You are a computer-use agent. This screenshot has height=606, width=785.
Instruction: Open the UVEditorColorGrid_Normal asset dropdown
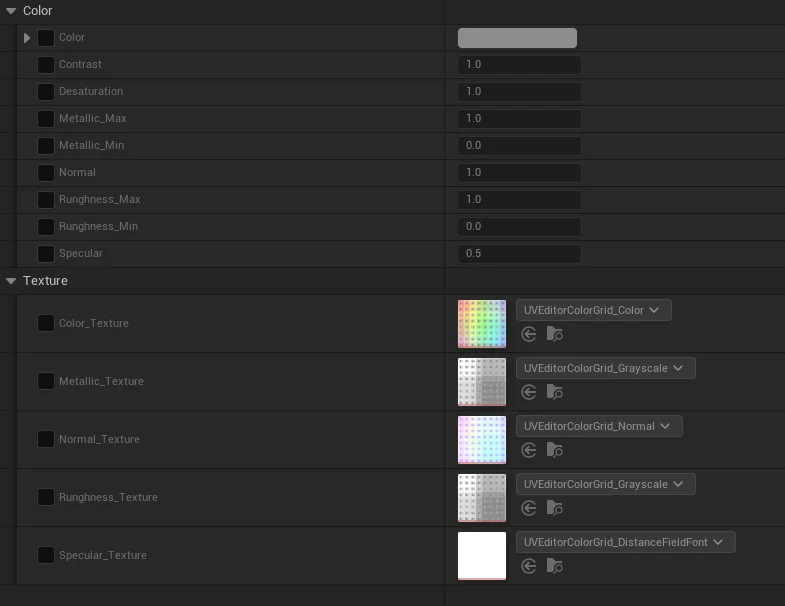(x=599, y=426)
